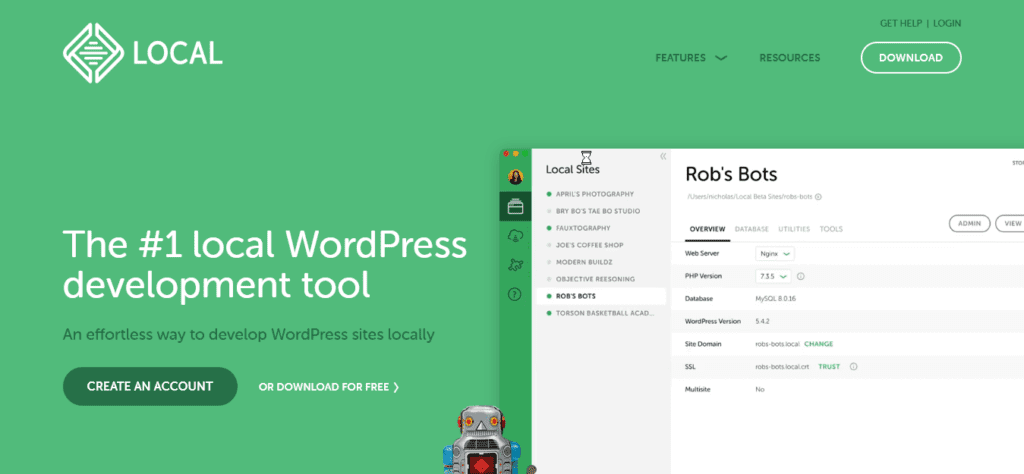Click the site path /Users/nicholas/Local Beta Sites/robs-bots
This screenshot has height=474, width=1024.
pos(750,197)
